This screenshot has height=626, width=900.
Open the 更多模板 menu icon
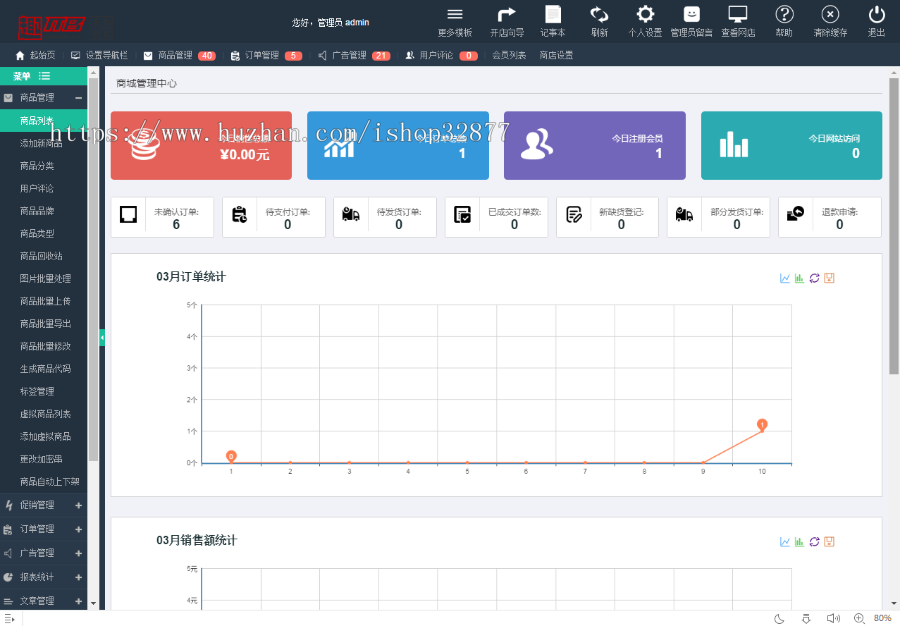point(454,15)
